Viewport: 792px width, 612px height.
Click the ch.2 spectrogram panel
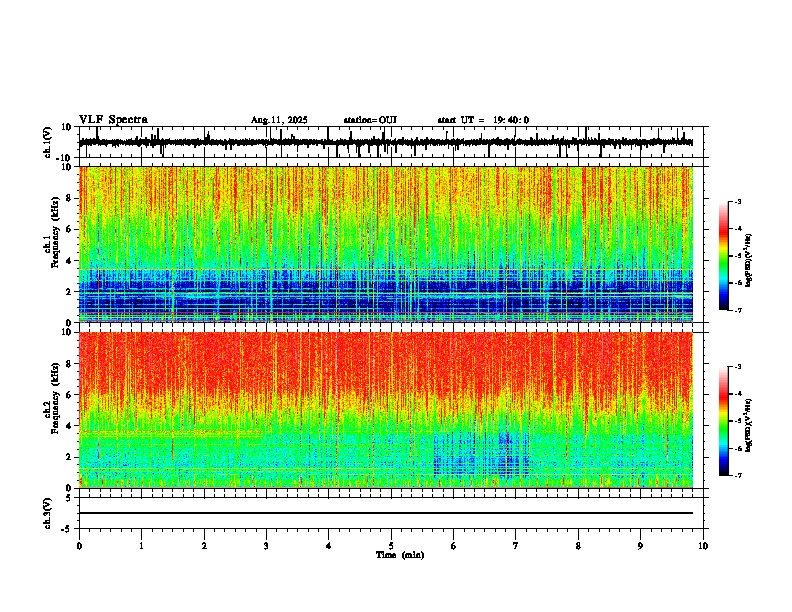click(386, 410)
